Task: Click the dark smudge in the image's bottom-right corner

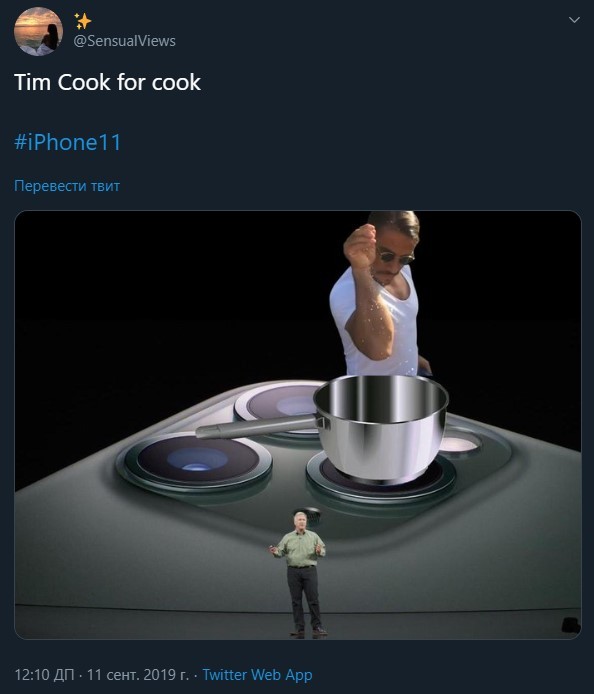Action: point(571,624)
